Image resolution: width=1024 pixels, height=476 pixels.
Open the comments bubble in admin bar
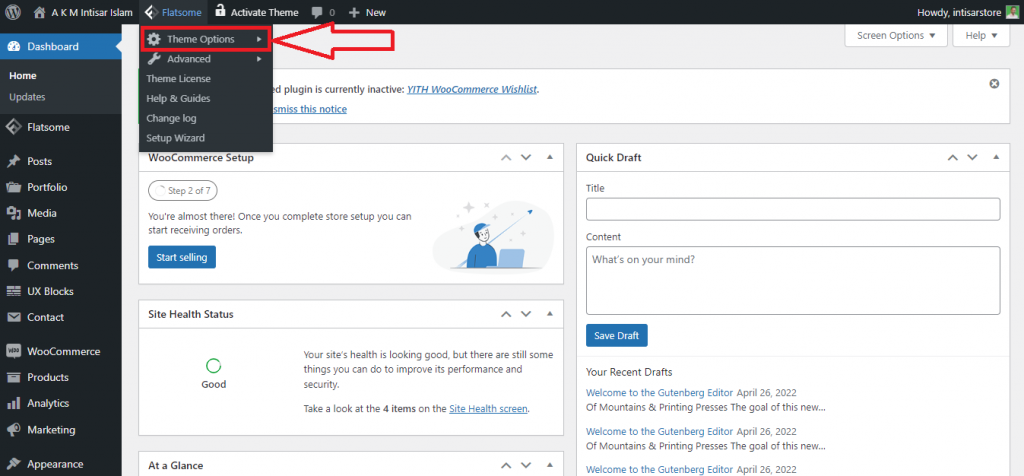323,12
